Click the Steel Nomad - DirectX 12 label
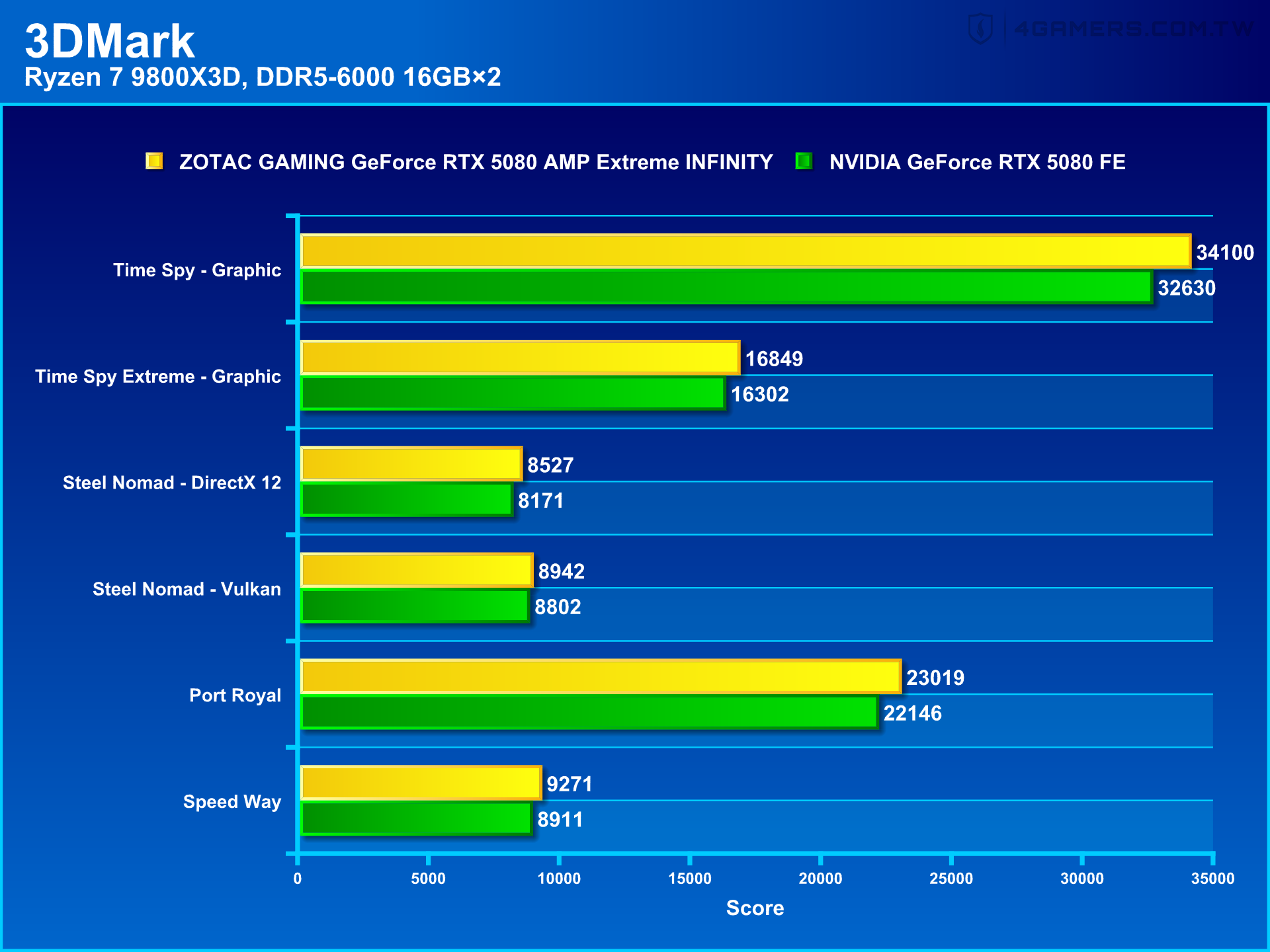 pyautogui.click(x=172, y=483)
